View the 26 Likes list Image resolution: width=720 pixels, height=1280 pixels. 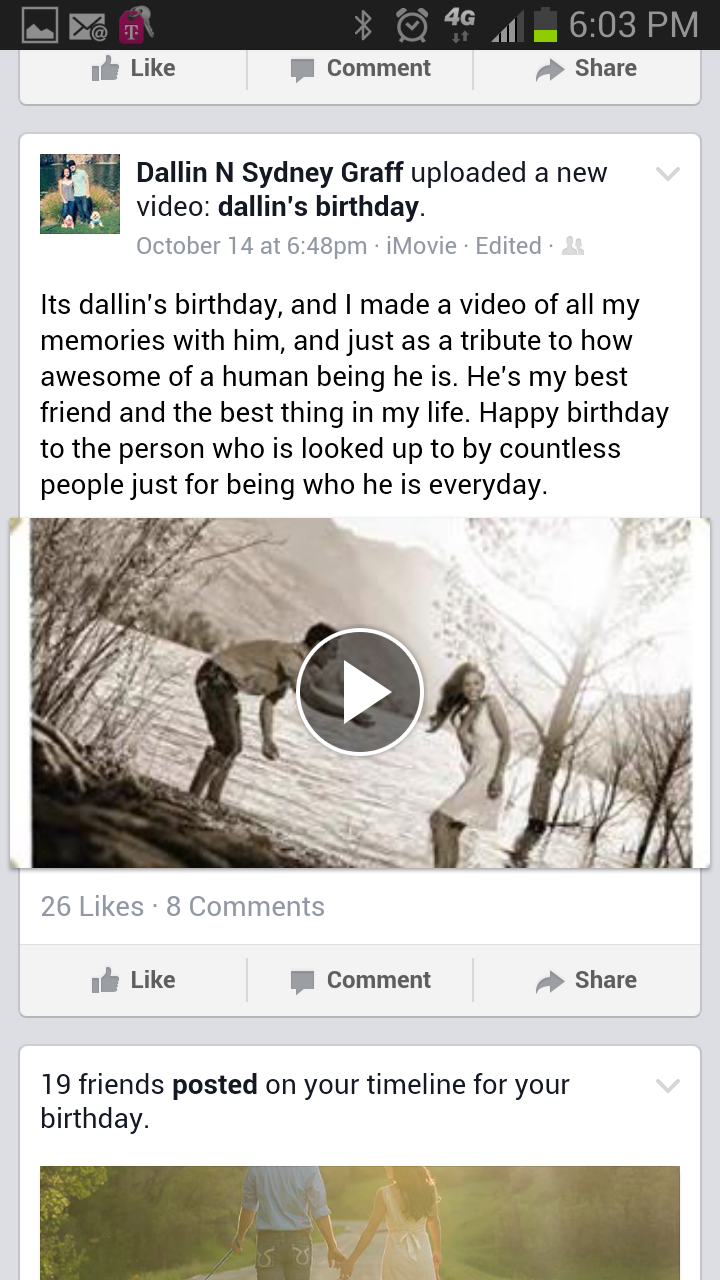click(x=92, y=906)
